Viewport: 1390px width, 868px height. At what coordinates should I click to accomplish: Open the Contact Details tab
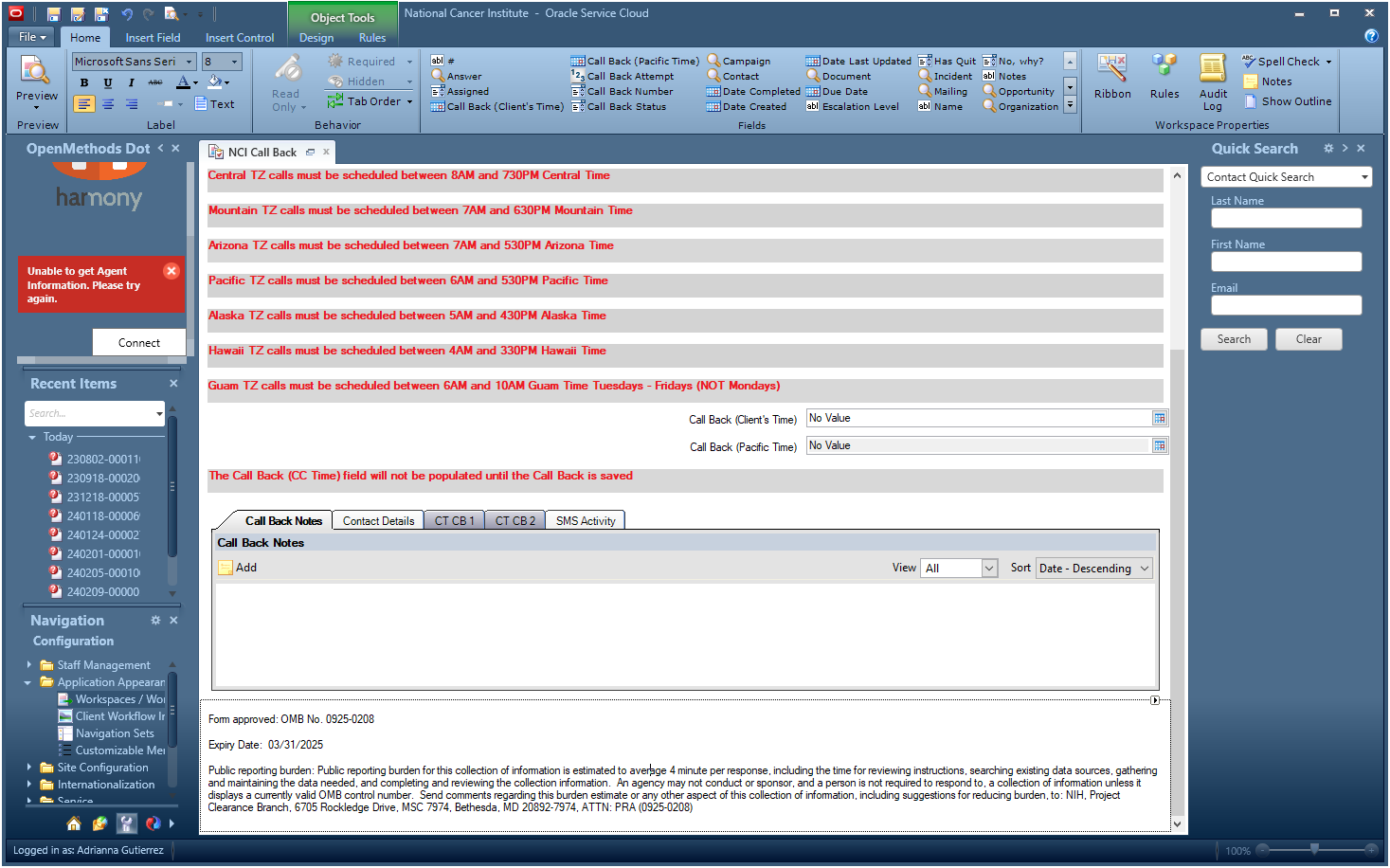point(378,521)
